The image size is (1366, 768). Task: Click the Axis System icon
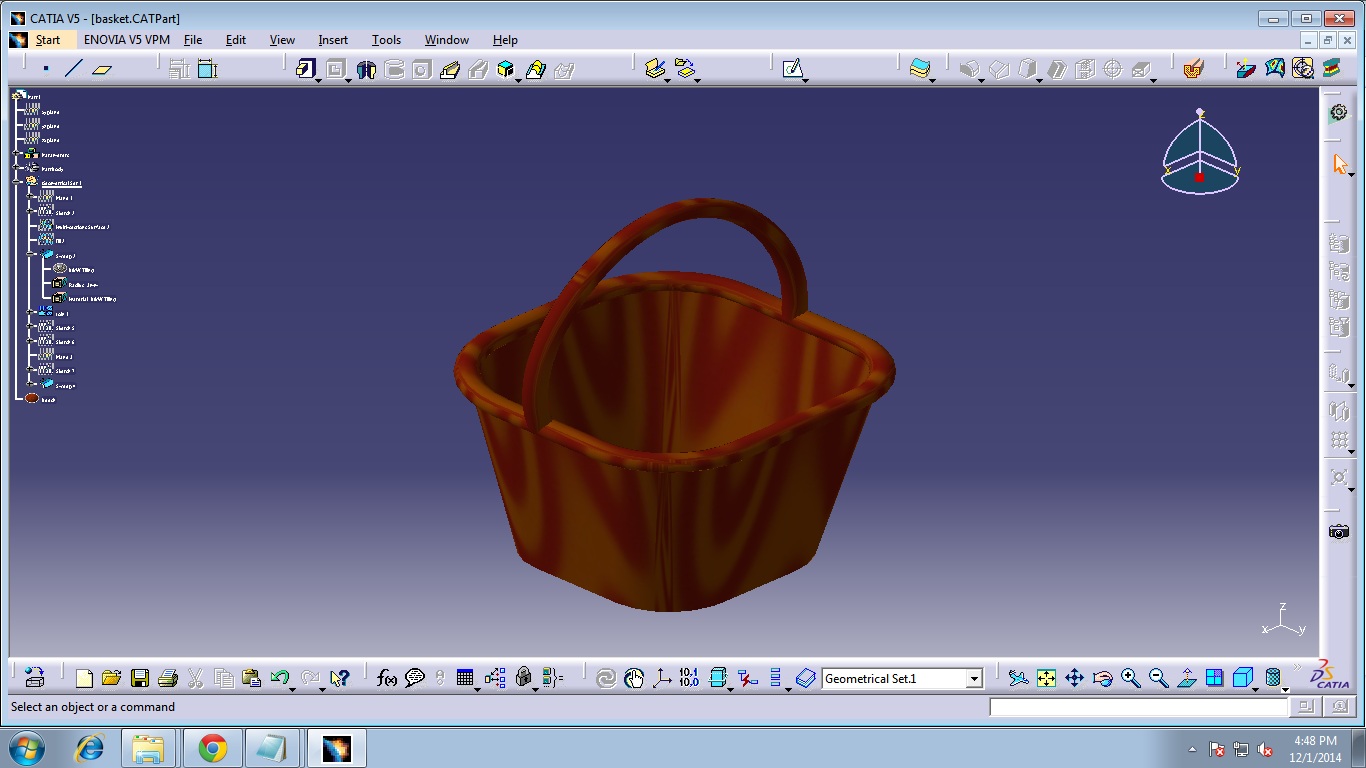[662, 678]
